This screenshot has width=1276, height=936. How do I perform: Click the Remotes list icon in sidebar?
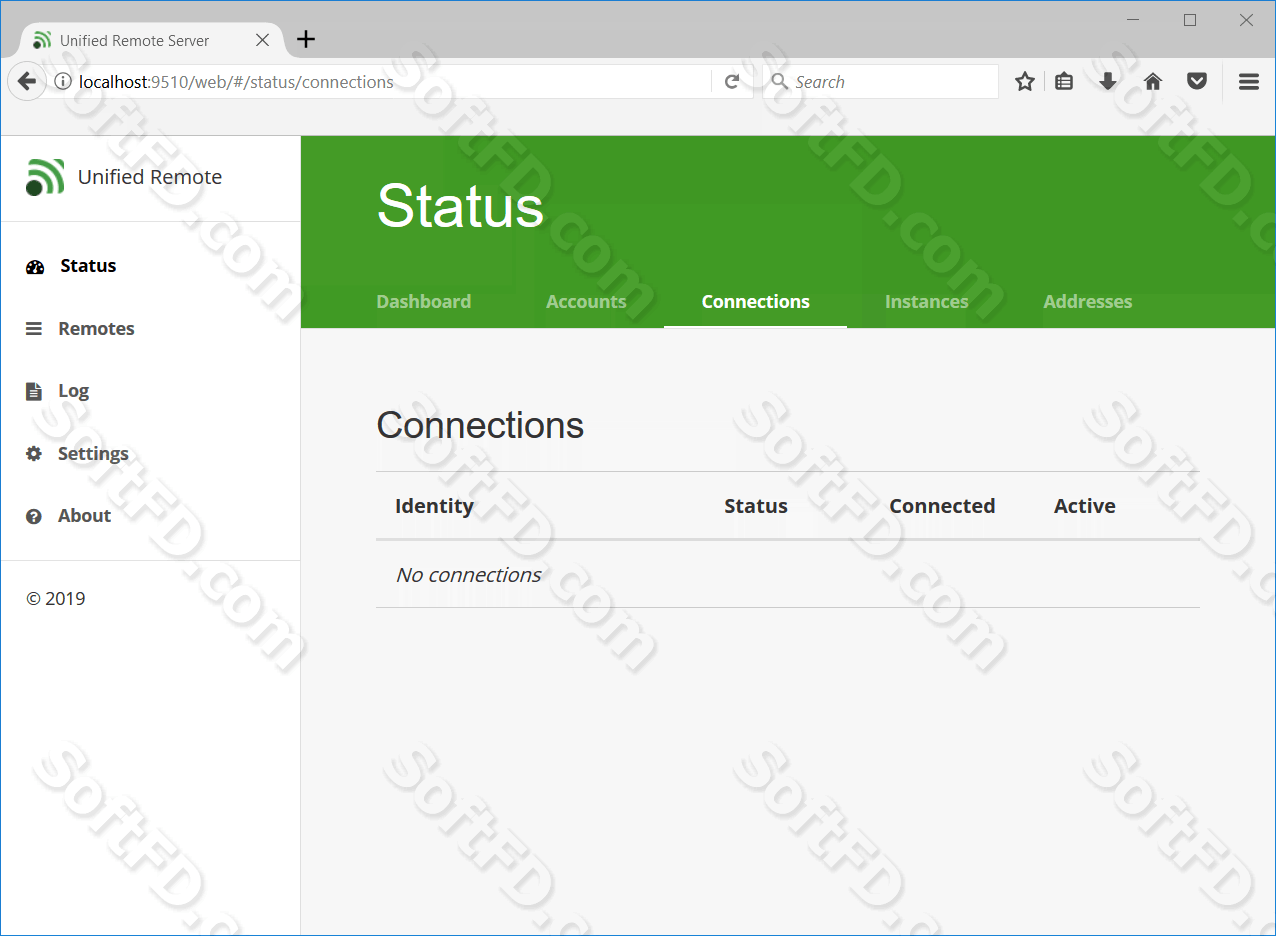click(x=34, y=329)
